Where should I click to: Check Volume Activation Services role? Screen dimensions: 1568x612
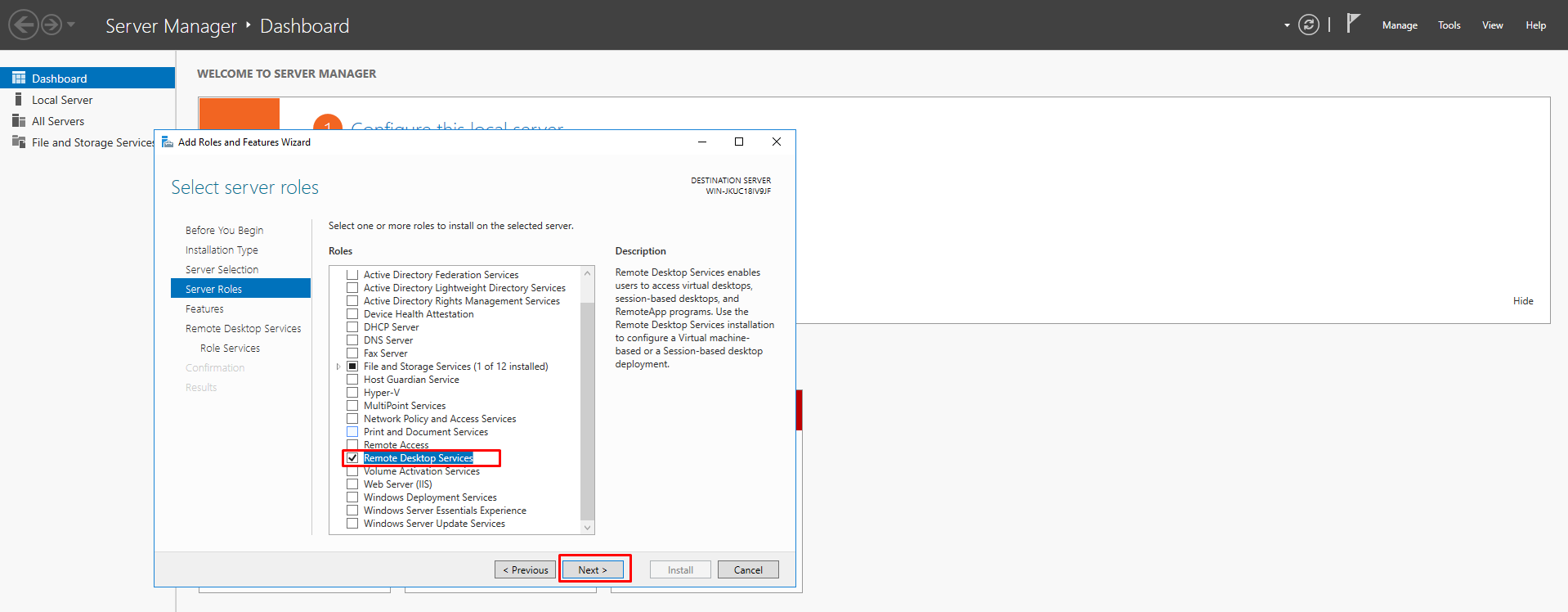coord(352,471)
